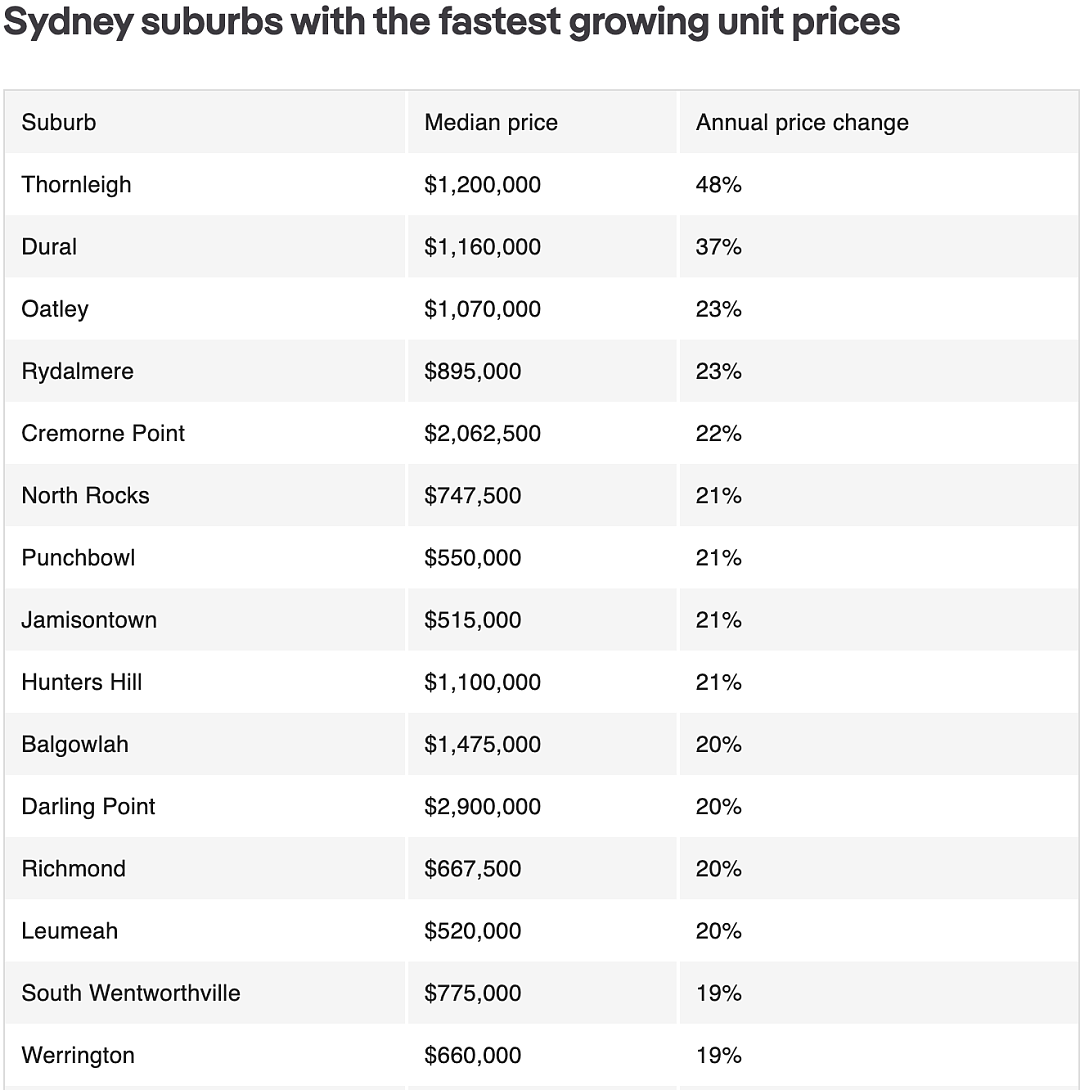
Task: Click Werrington median price $660,000
Action: [x=473, y=1055]
